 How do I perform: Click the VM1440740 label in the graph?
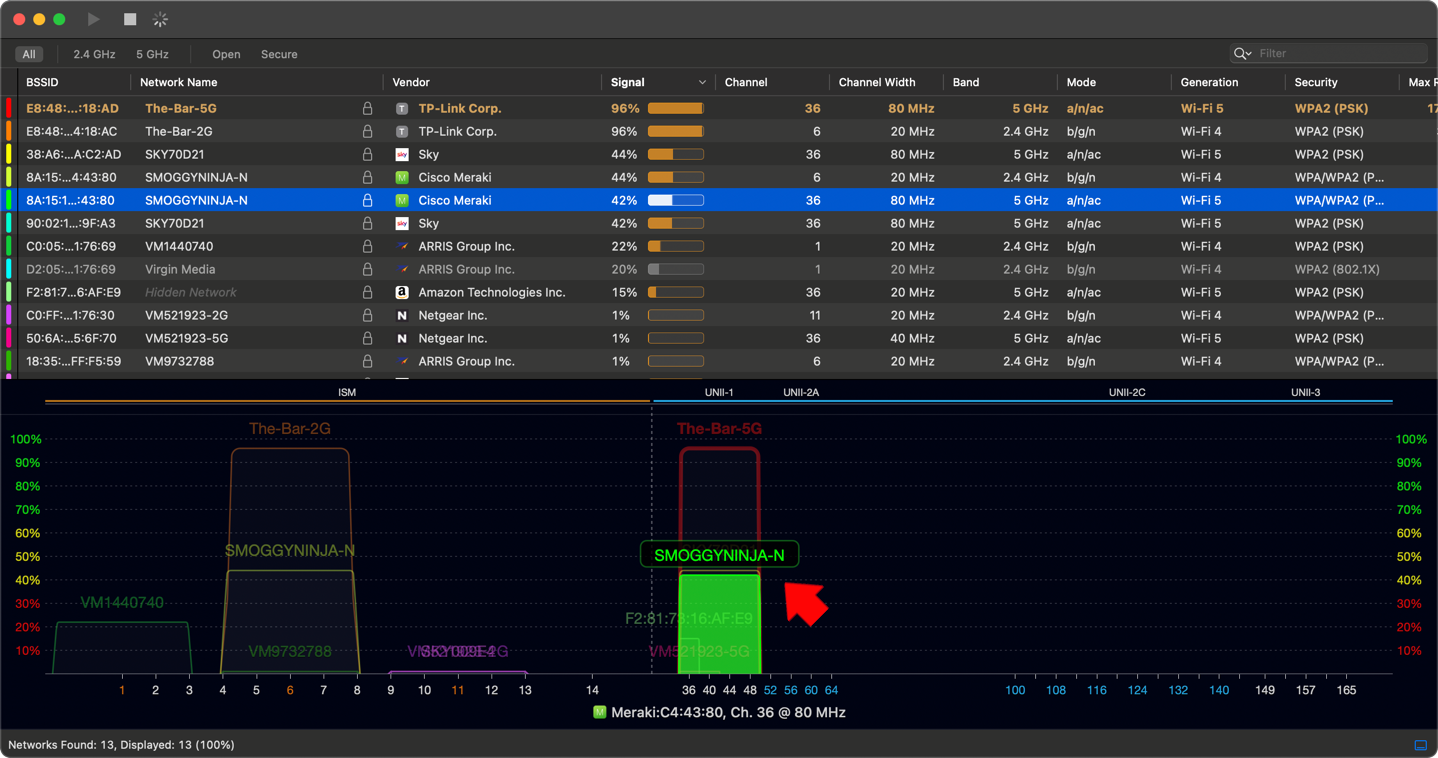point(122,603)
